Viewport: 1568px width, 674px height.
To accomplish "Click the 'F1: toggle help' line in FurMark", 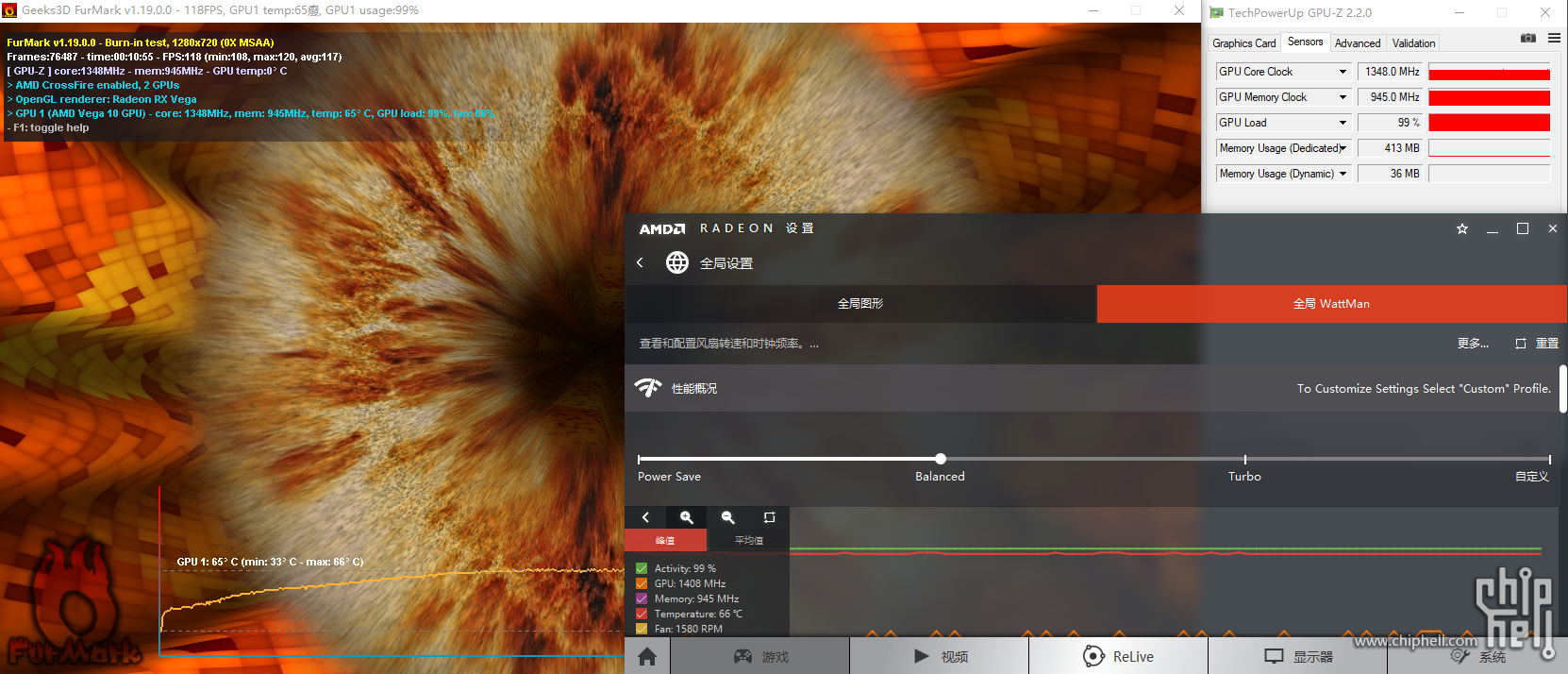I will [x=48, y=127].
